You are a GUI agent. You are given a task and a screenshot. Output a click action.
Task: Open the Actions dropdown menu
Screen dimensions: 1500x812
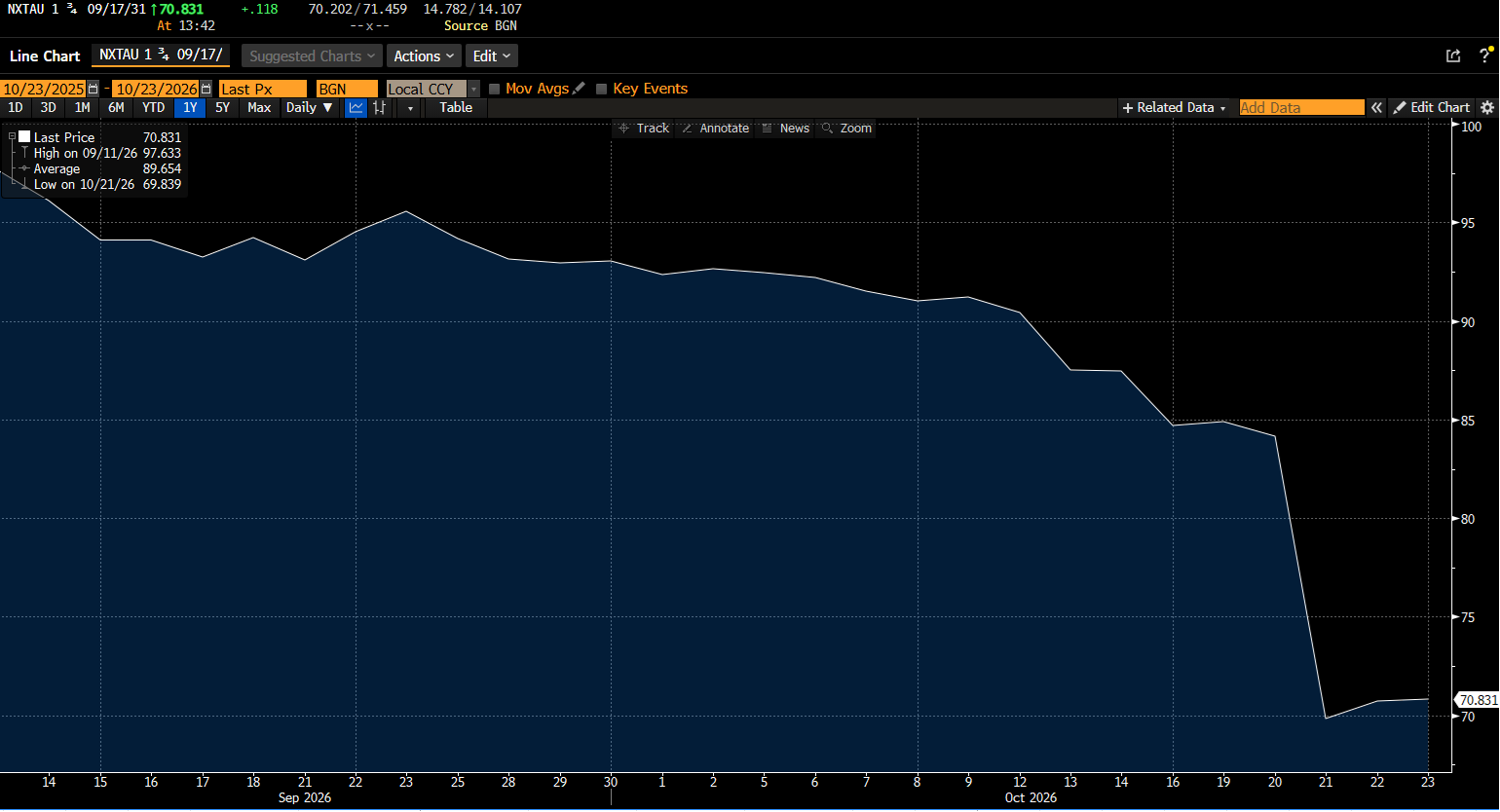pos(424,56)
